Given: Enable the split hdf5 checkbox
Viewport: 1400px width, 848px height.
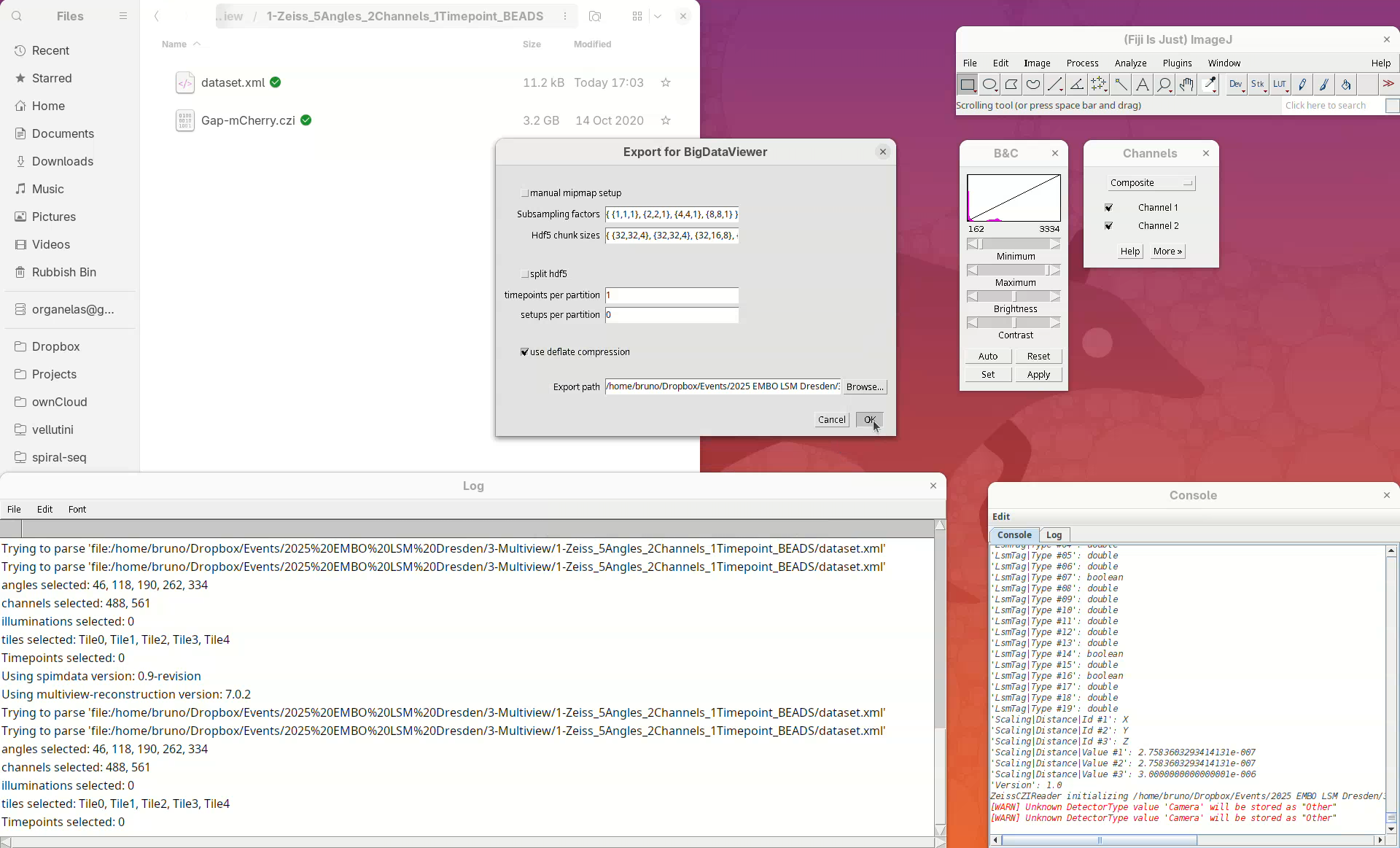Looking at the screenshot, I should coord(524,274).
